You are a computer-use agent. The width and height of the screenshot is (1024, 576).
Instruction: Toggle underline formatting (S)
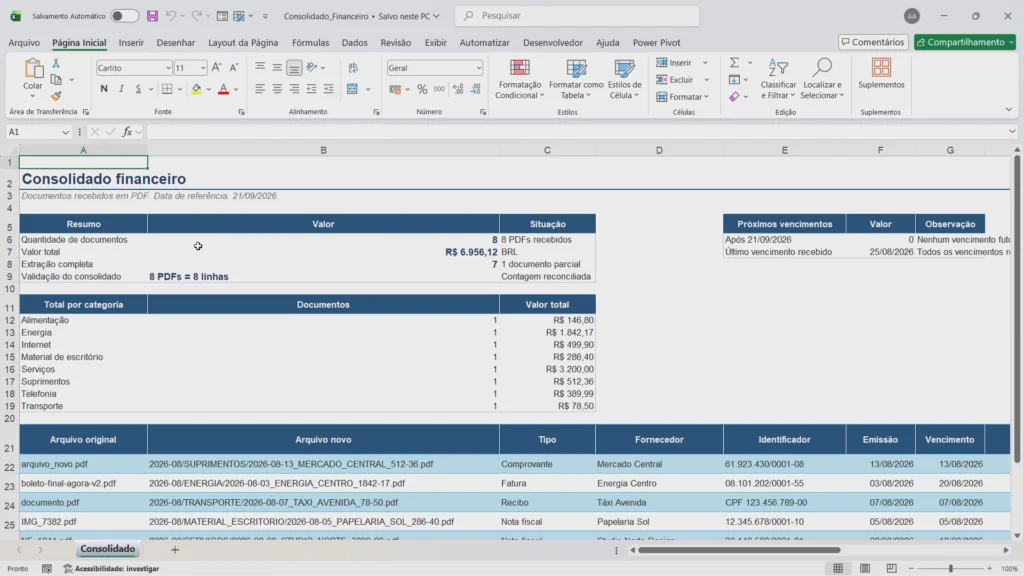coord(138,89)
